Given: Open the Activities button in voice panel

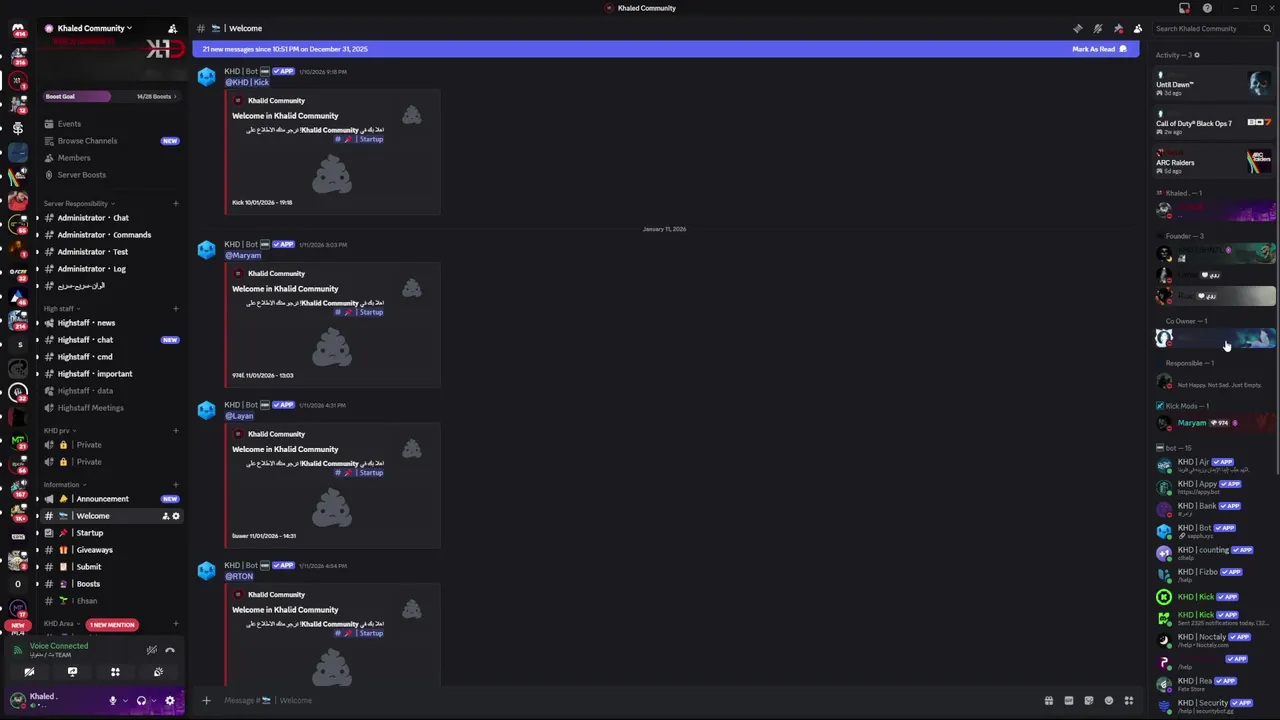Looking at the screenshot, I should [x=115, y=672].
